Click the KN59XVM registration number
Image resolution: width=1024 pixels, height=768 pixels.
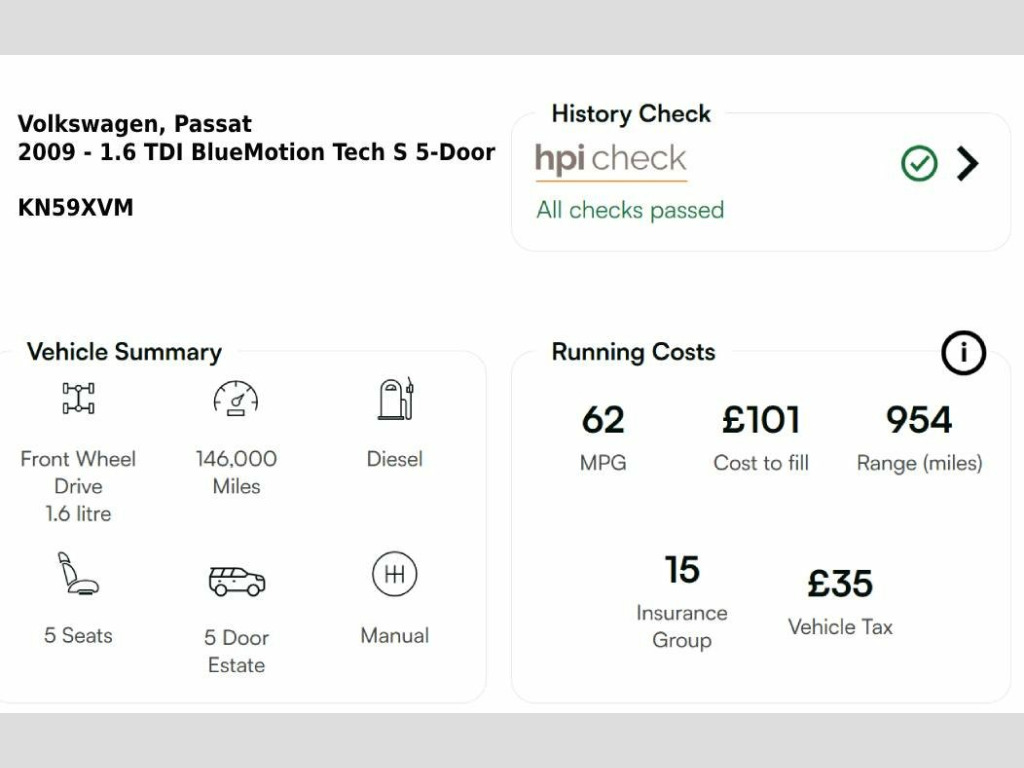tap(76, 208)
